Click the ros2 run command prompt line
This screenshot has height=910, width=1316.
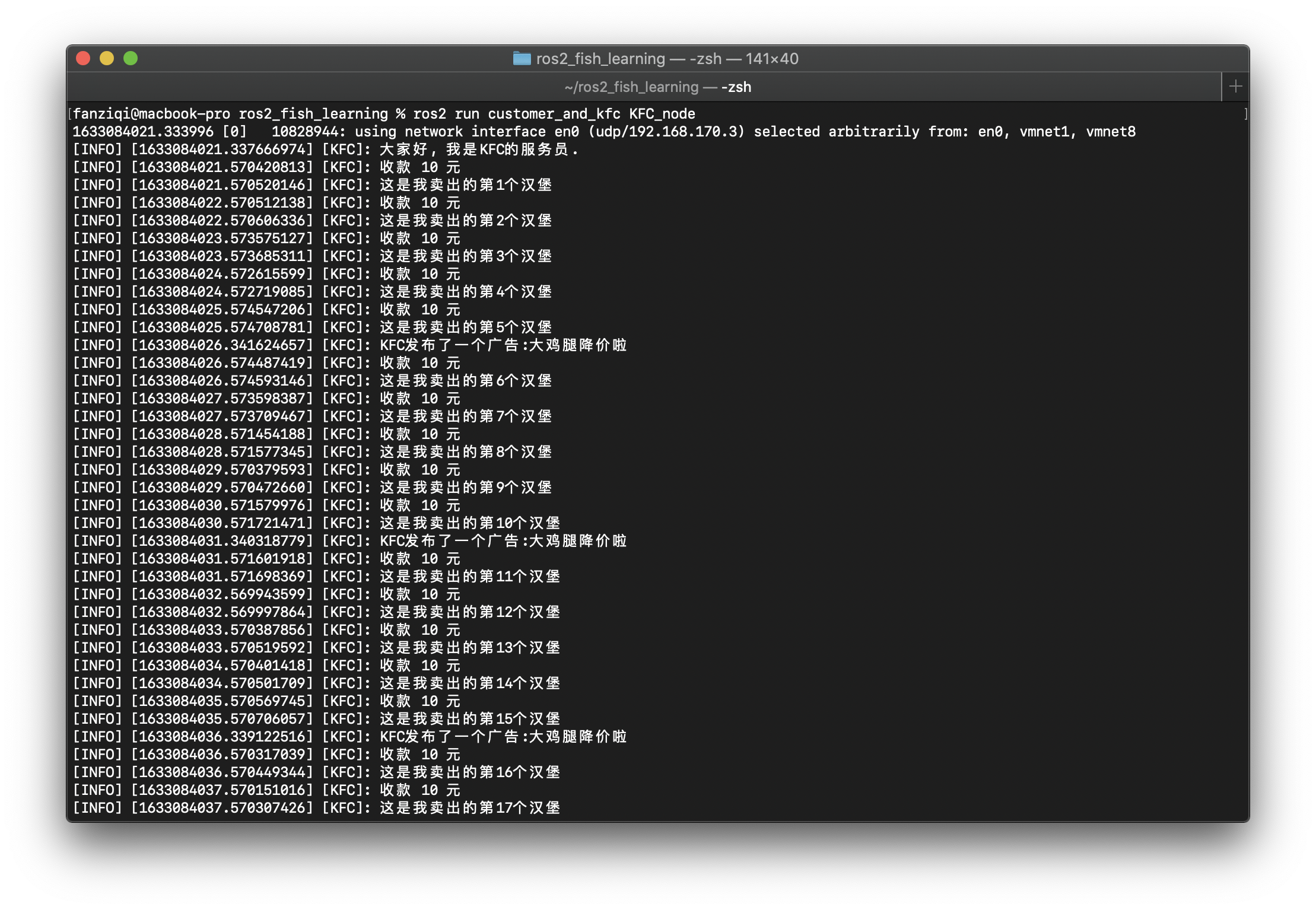point(384,114)
